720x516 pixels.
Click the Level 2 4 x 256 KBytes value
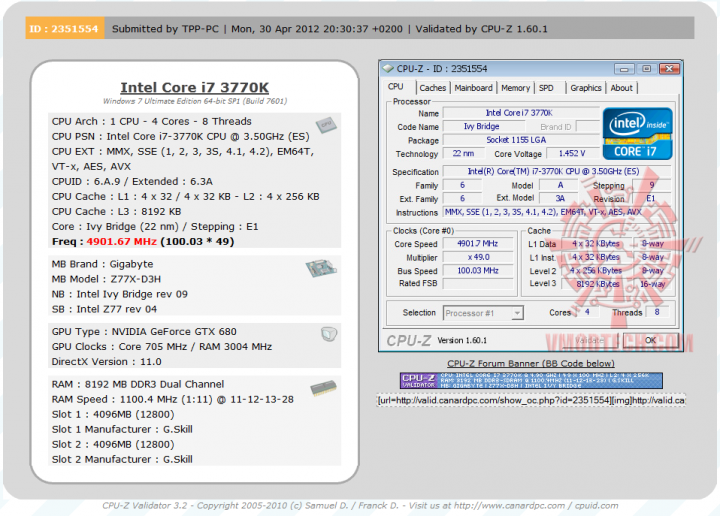(598, 271)
